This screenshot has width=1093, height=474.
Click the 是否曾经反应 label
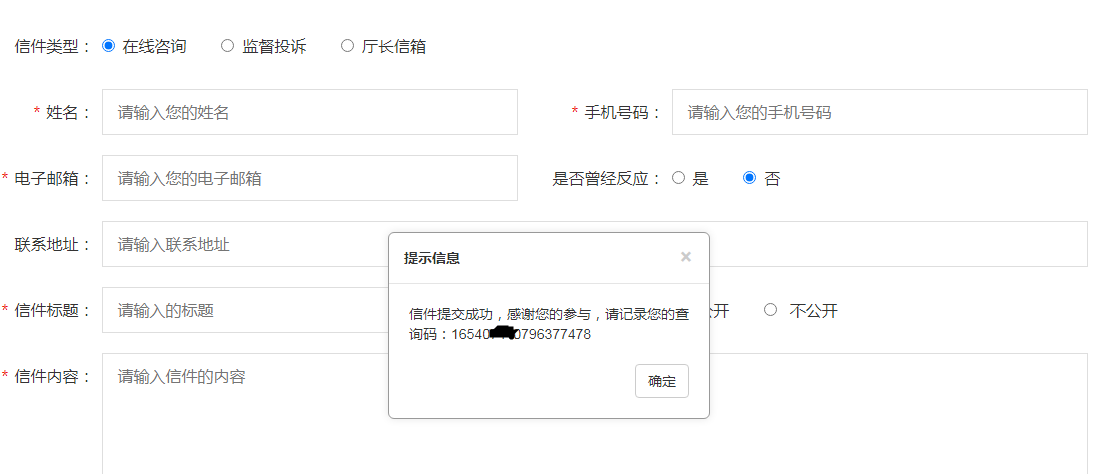[x=607, y=178]
